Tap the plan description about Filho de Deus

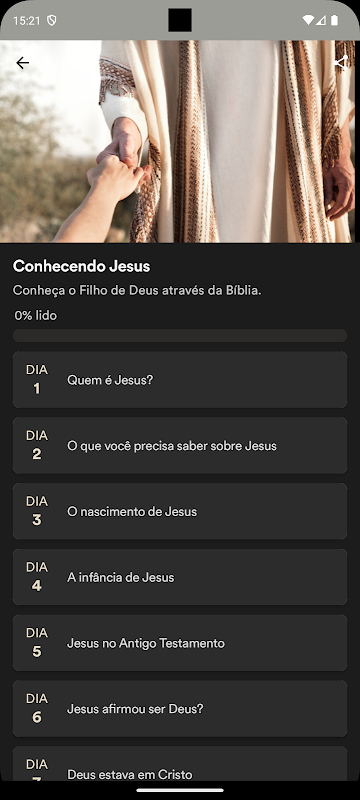[x=137, y=291]
